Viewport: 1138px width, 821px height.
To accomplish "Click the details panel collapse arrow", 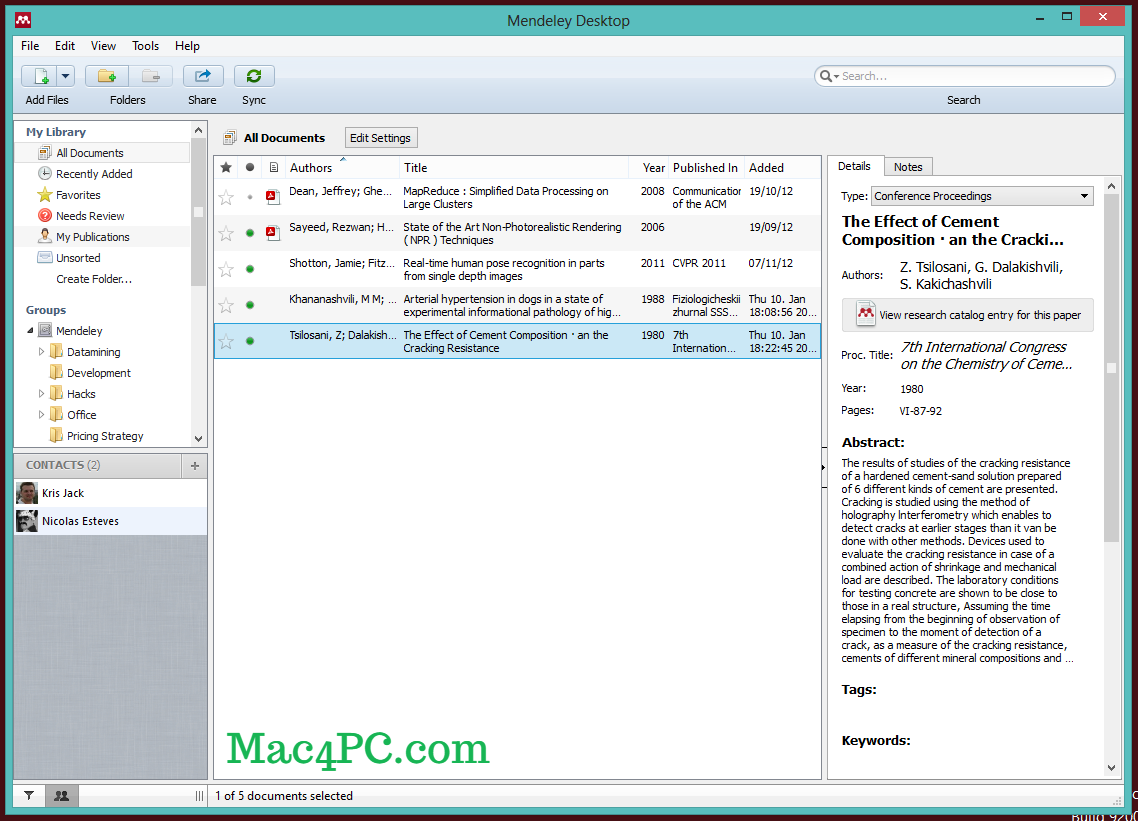I will [x=824, y=467].
